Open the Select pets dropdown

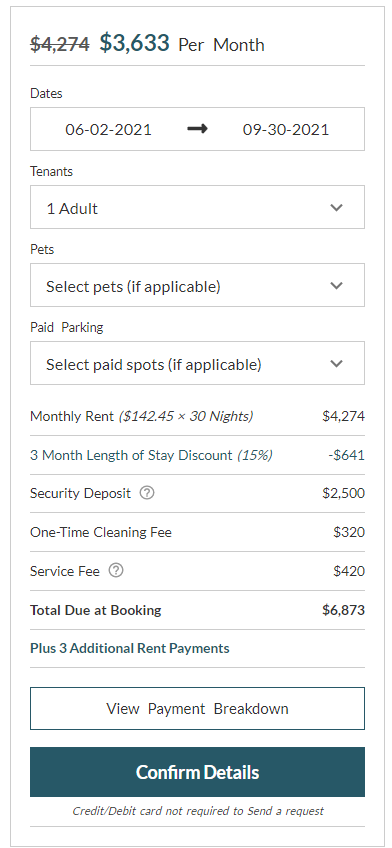point(197,285)
